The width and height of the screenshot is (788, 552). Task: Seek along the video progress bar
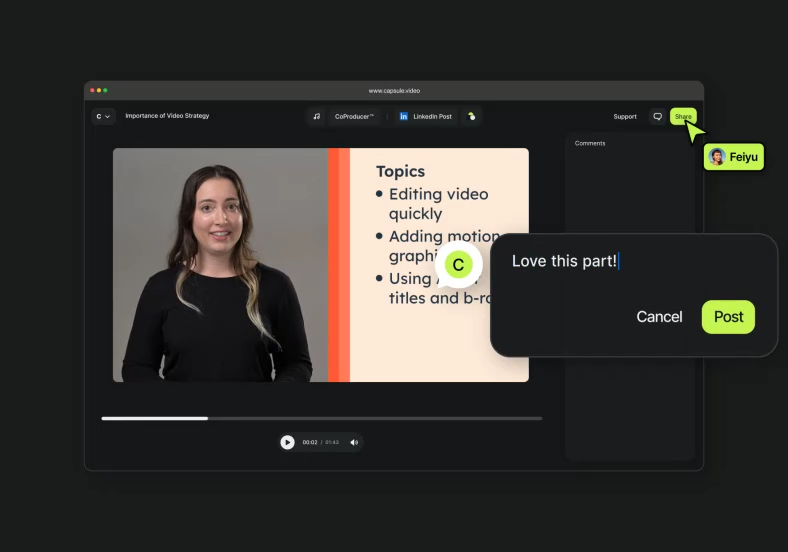322,418
